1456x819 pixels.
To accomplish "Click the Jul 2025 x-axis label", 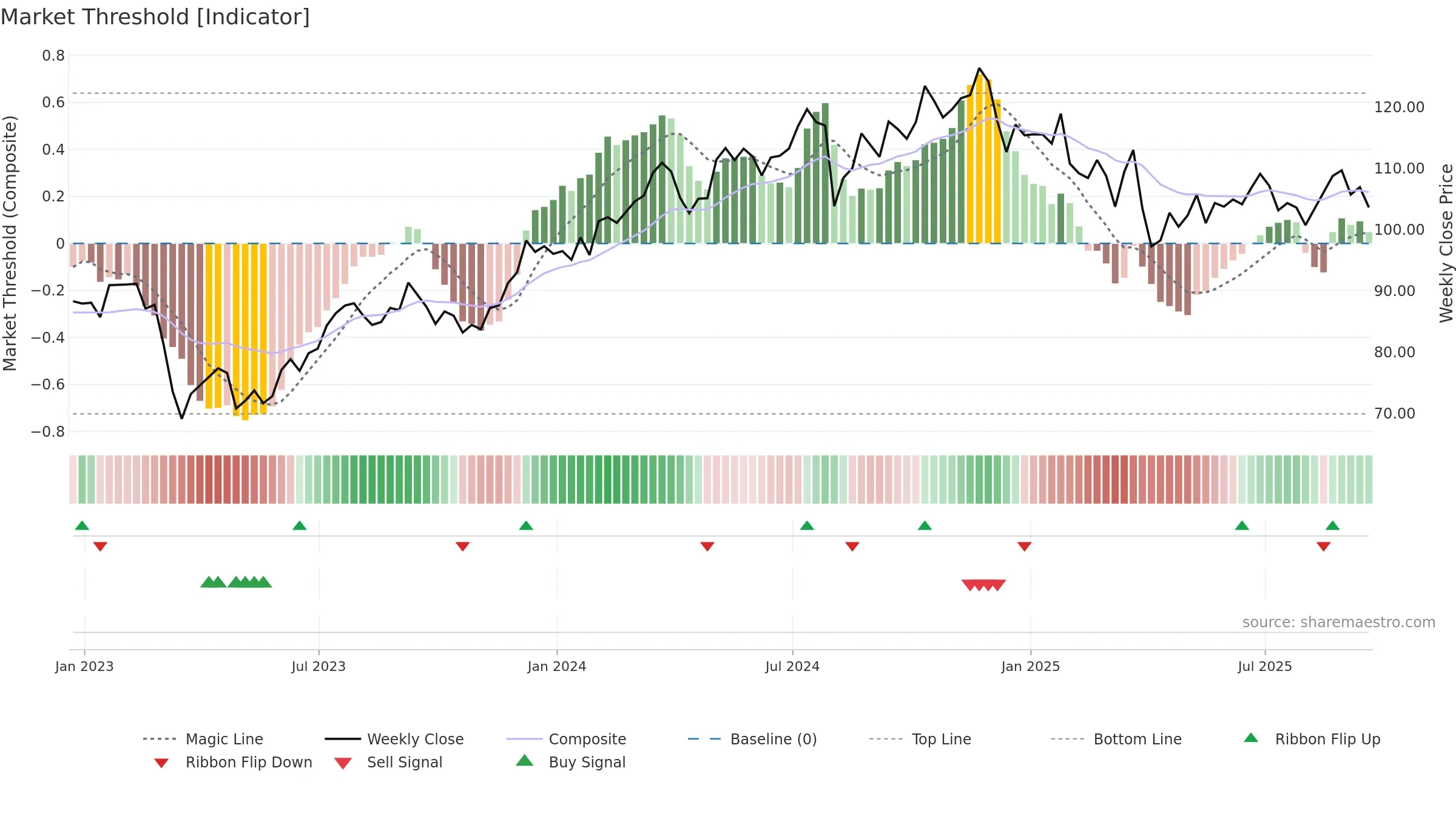I will click(x=1265, y=667).
